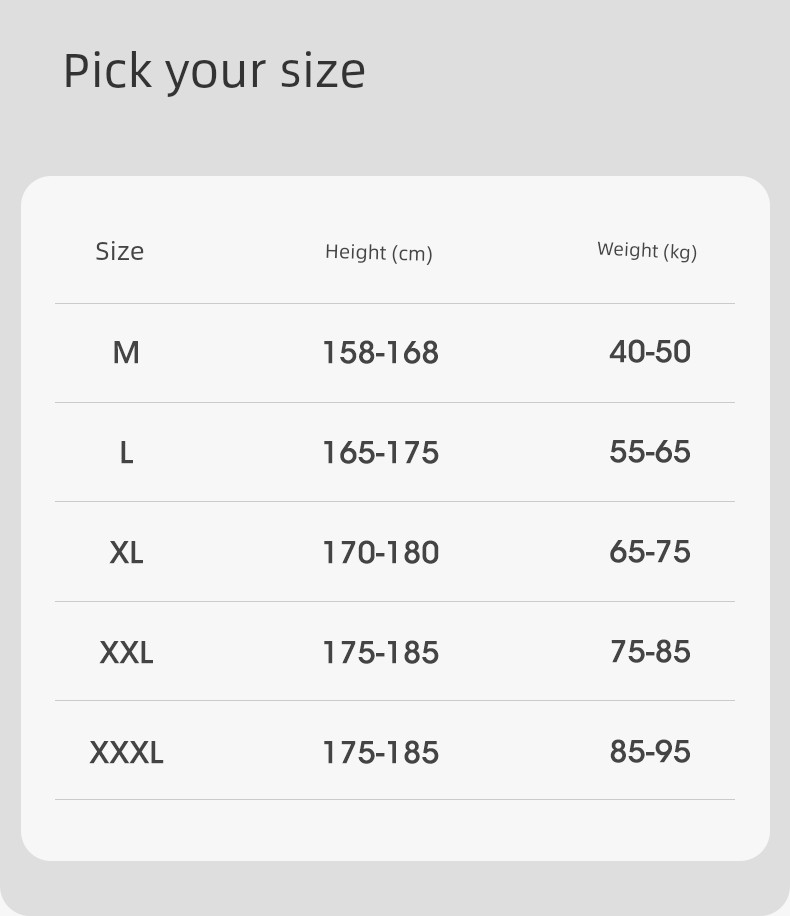Select size XXL label
This screenshot has height=916, width=790.
(126, 653)
